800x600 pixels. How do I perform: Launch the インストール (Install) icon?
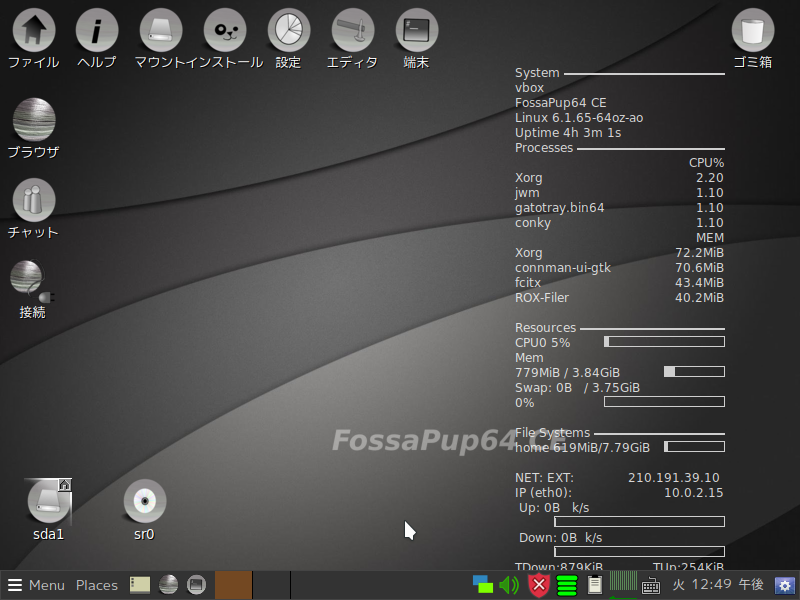225,30
